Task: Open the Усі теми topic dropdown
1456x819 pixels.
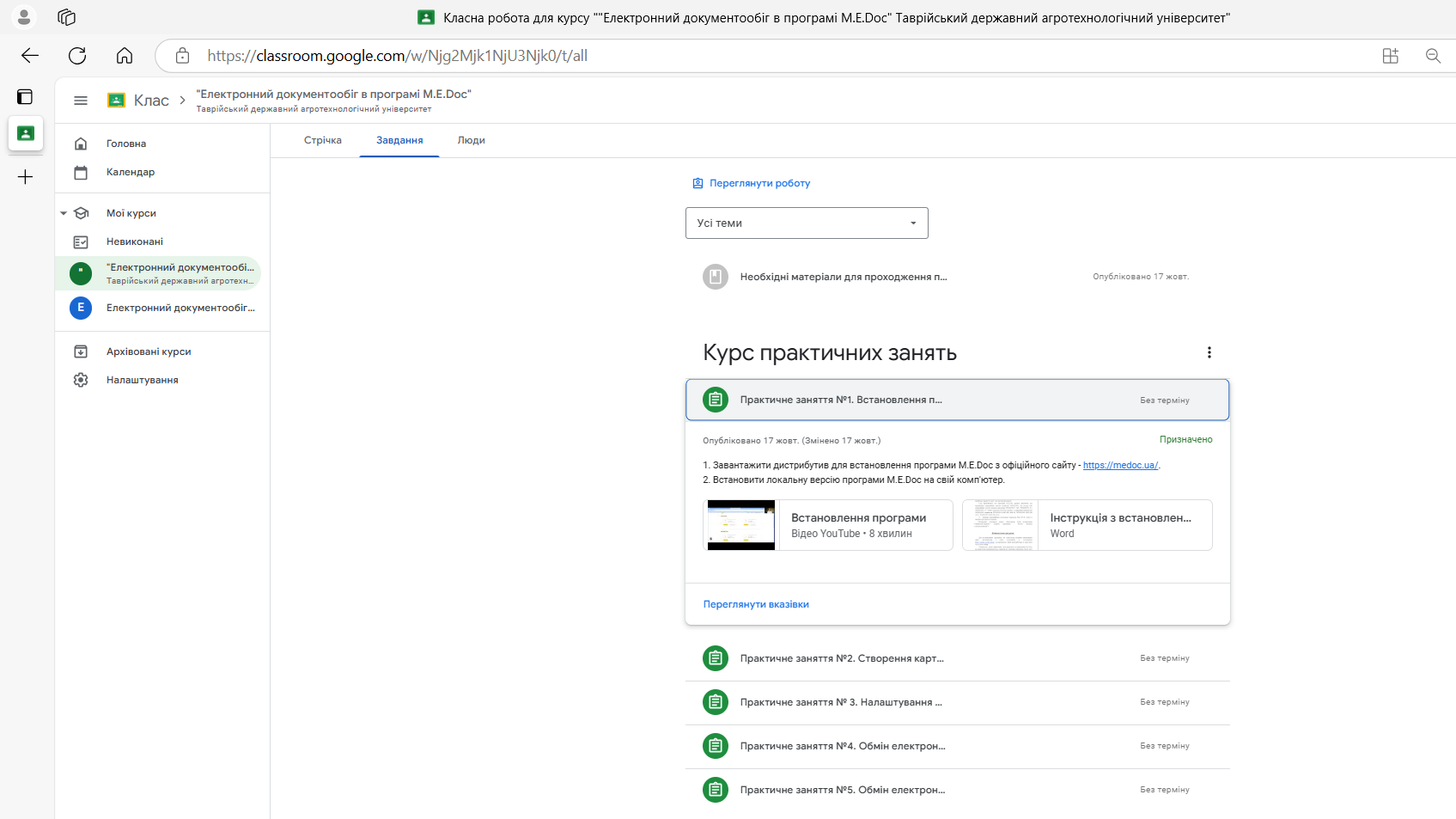Action: point(807,223)
